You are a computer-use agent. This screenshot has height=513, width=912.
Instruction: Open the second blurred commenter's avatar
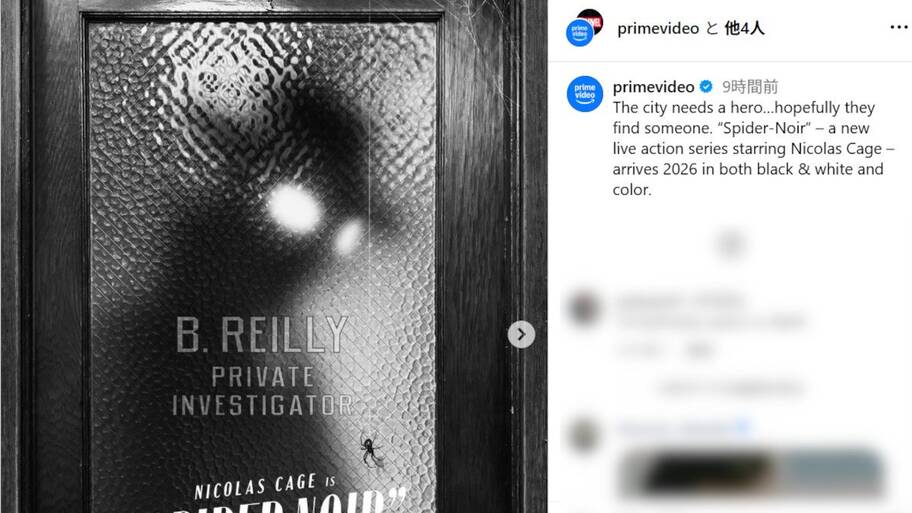584,434
